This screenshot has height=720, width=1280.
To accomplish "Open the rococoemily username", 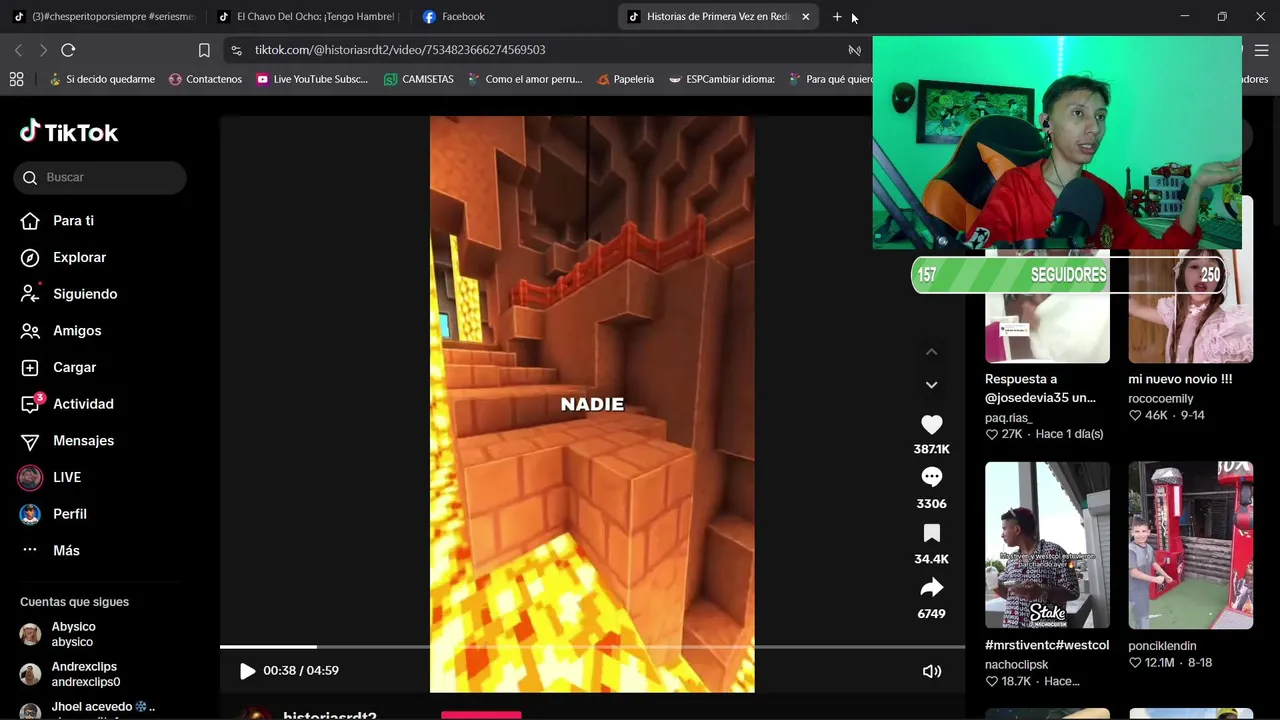I will pos(1160,398).
